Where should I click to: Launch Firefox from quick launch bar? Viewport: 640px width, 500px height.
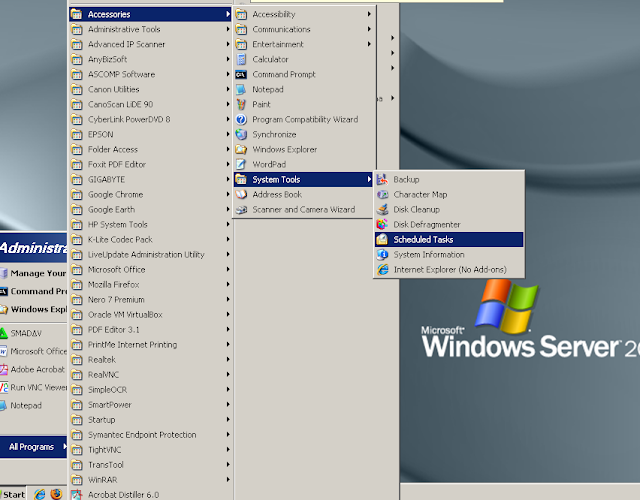click(56, 494)
